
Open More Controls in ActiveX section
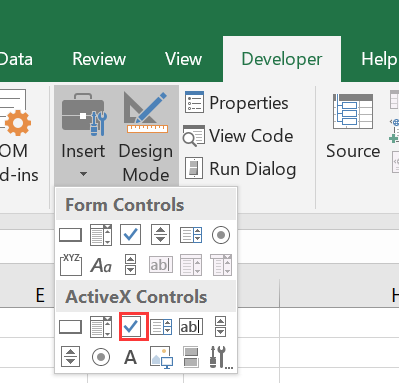[221, 357]
